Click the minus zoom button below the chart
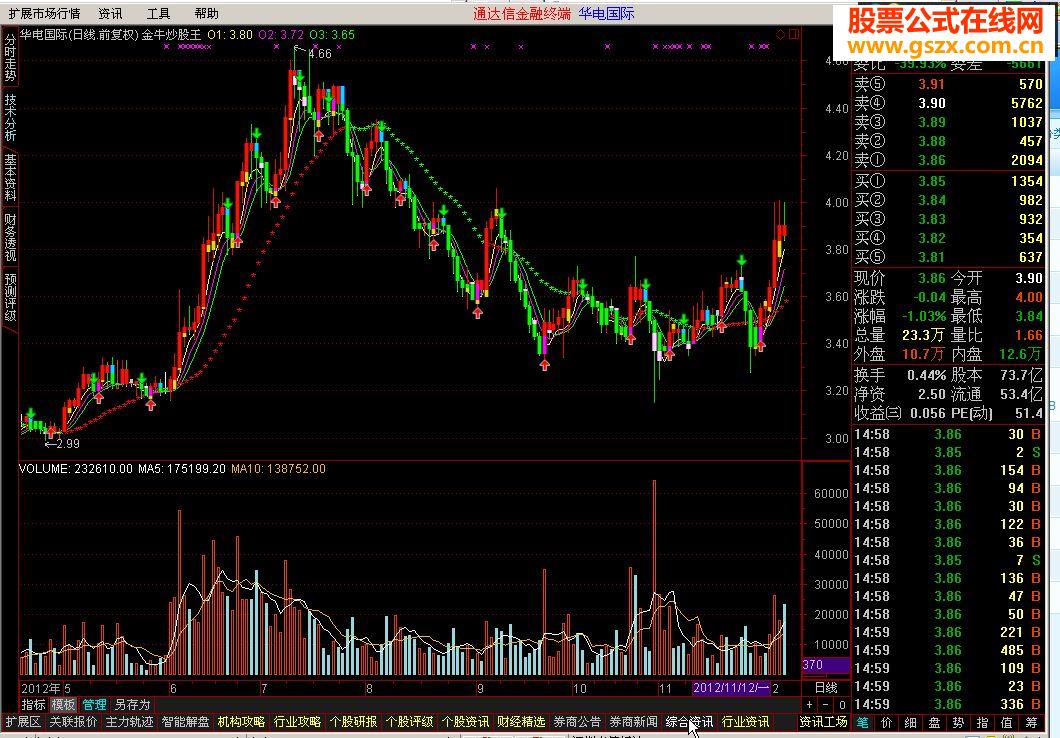This screenshot has height=738, width=1060. 825,705
